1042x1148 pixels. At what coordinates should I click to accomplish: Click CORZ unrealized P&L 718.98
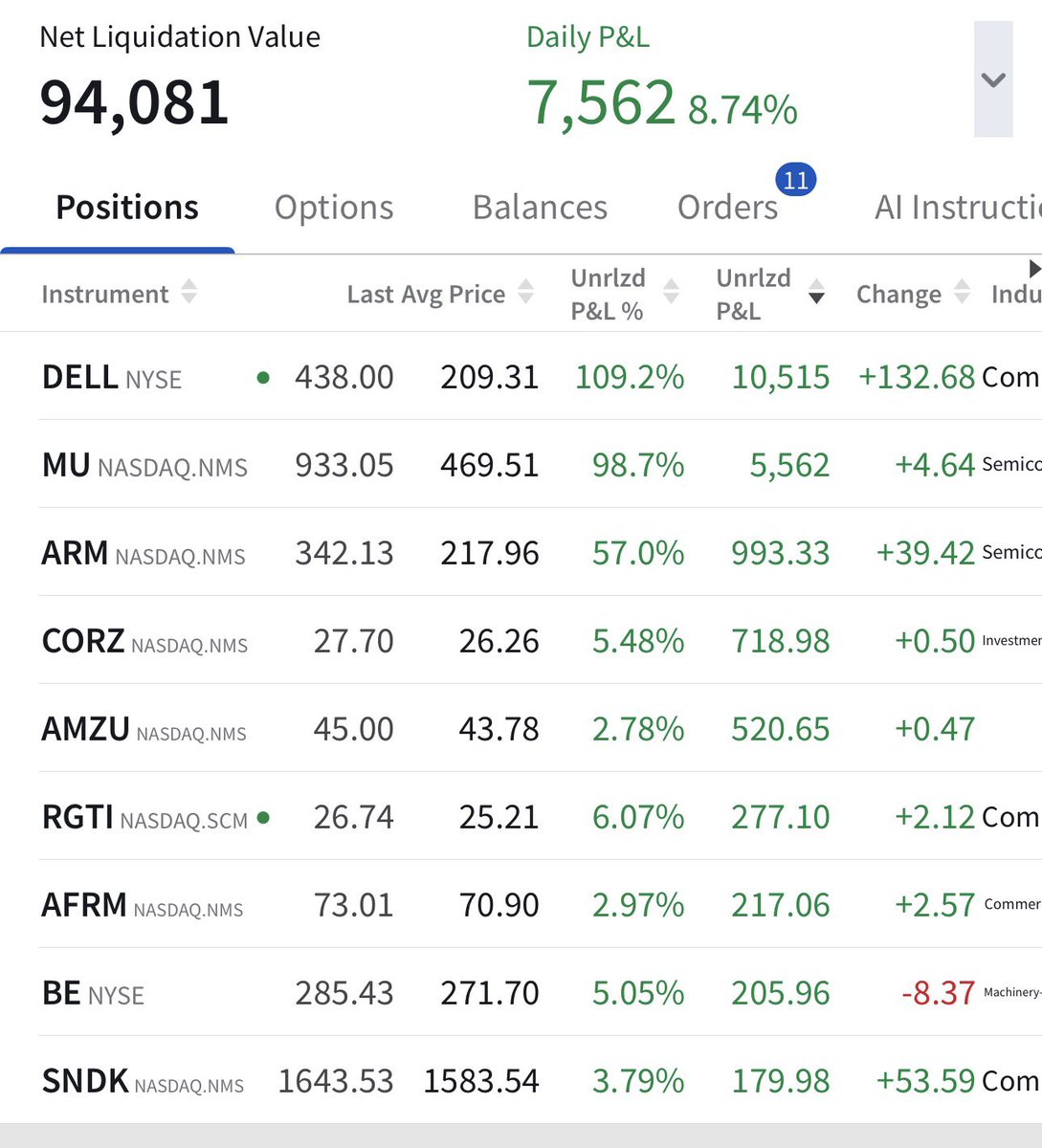pyautogui.click(x=781, y=641)
